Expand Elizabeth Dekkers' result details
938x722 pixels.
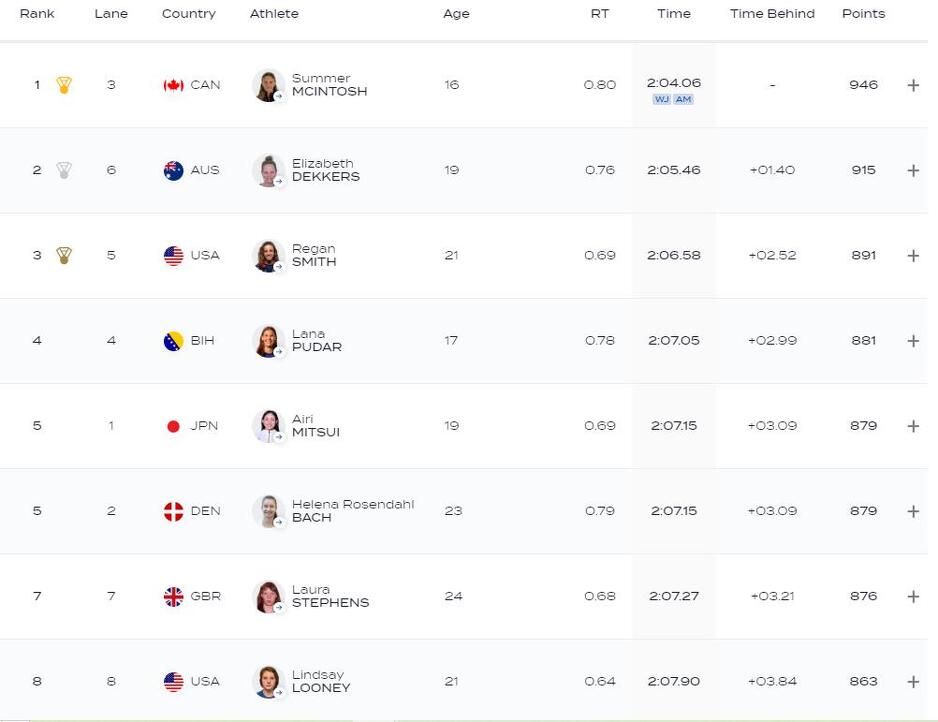pos(913,170)
